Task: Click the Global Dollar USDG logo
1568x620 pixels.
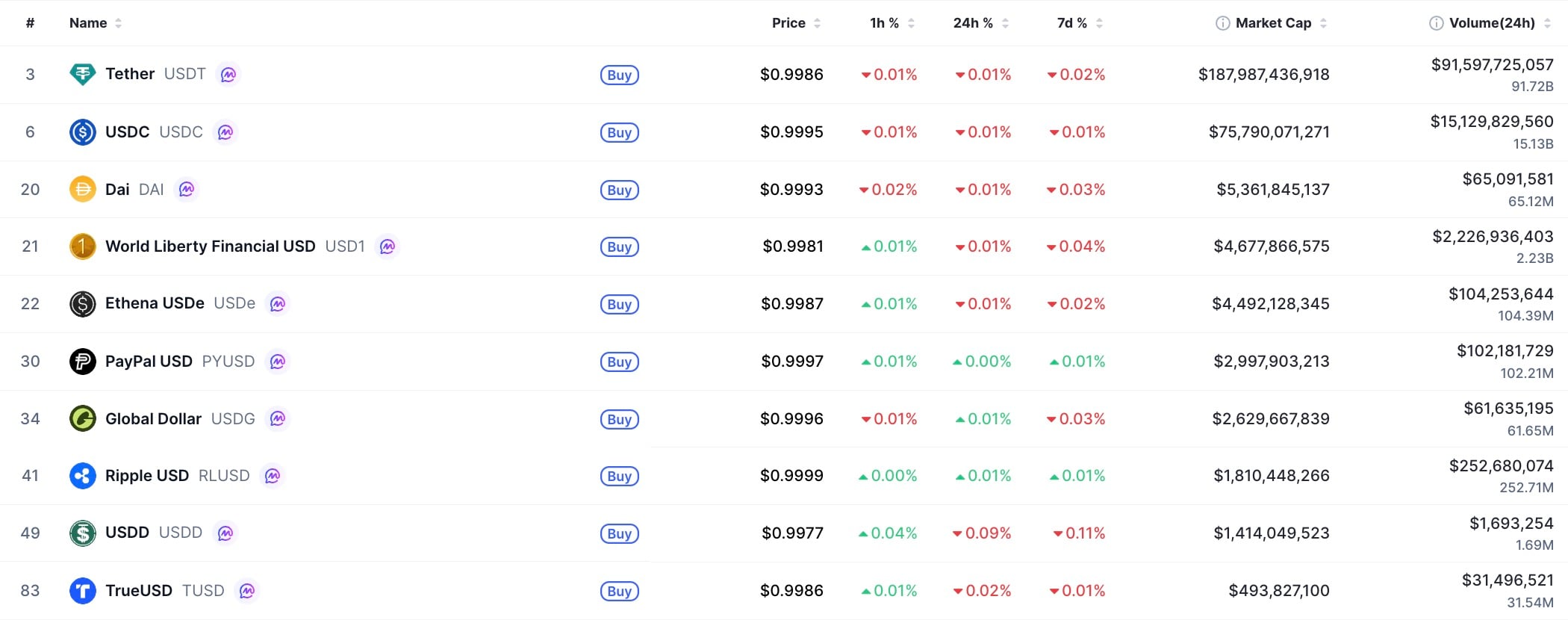Action: tap(82, 419)
